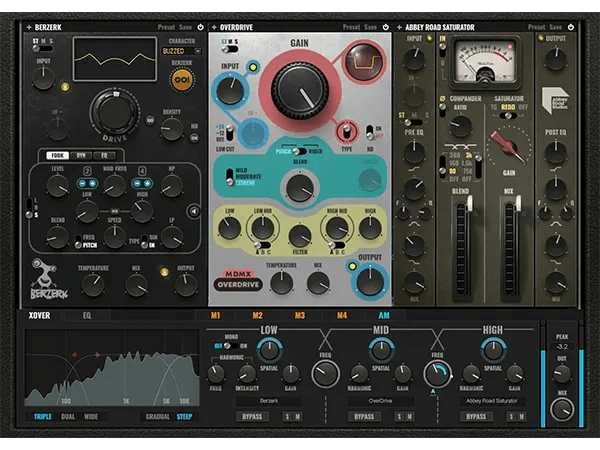600x450 pixels.
Task: Switch to the EQ tab in bottom panel
Action: (x=87, y=315)
